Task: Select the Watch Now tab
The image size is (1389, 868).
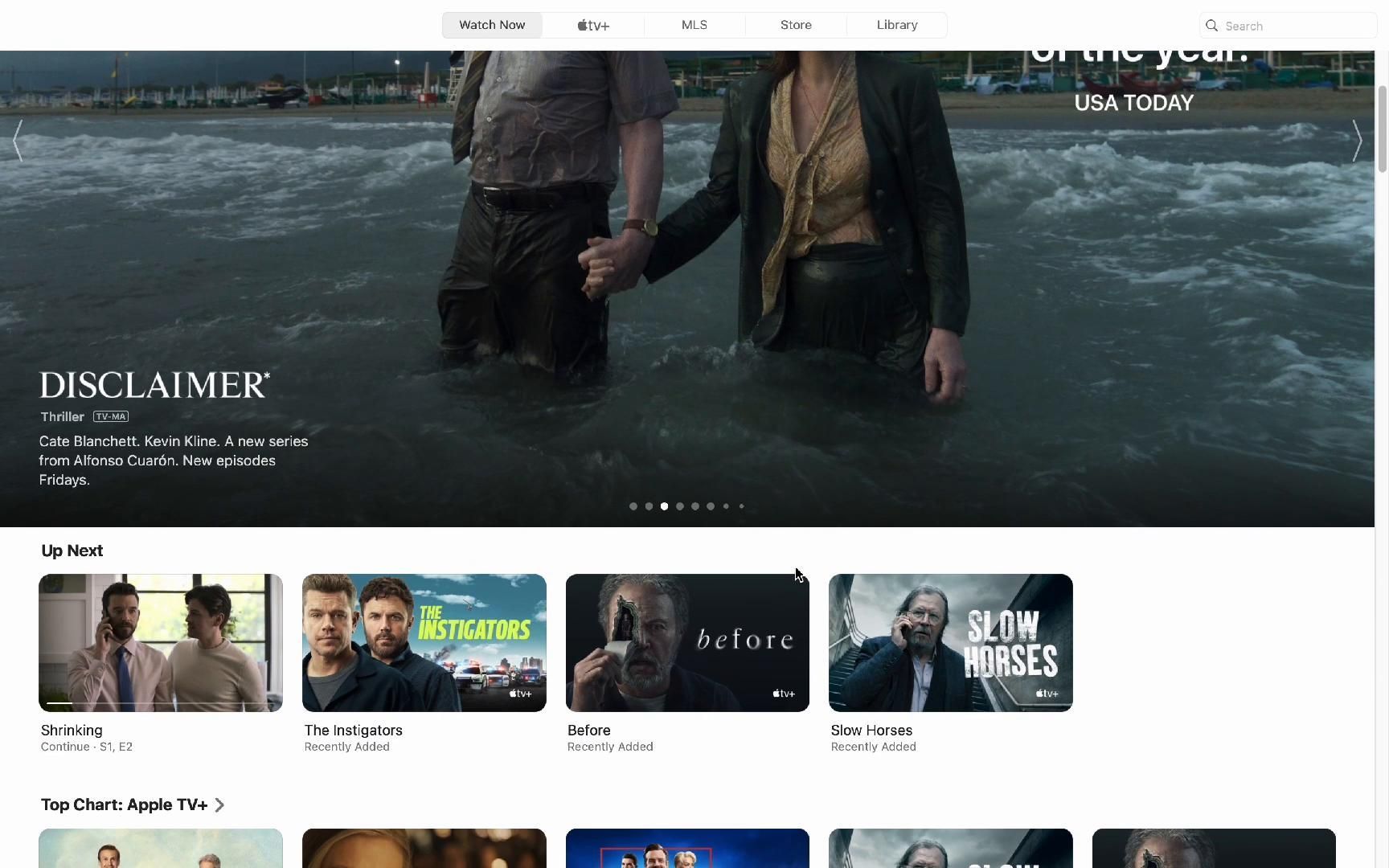Action: (x=492, y=26)
